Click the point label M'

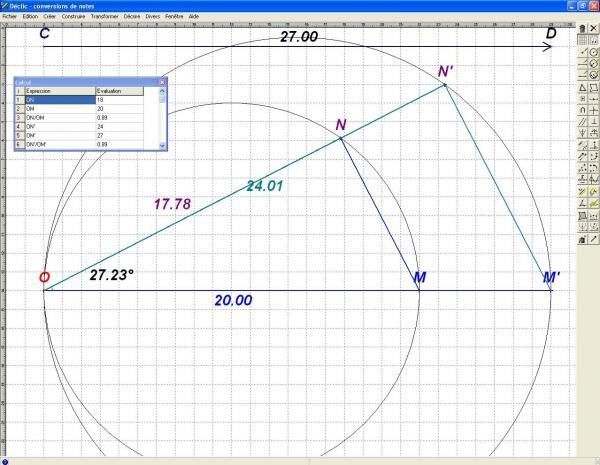(x=551, y=277)
